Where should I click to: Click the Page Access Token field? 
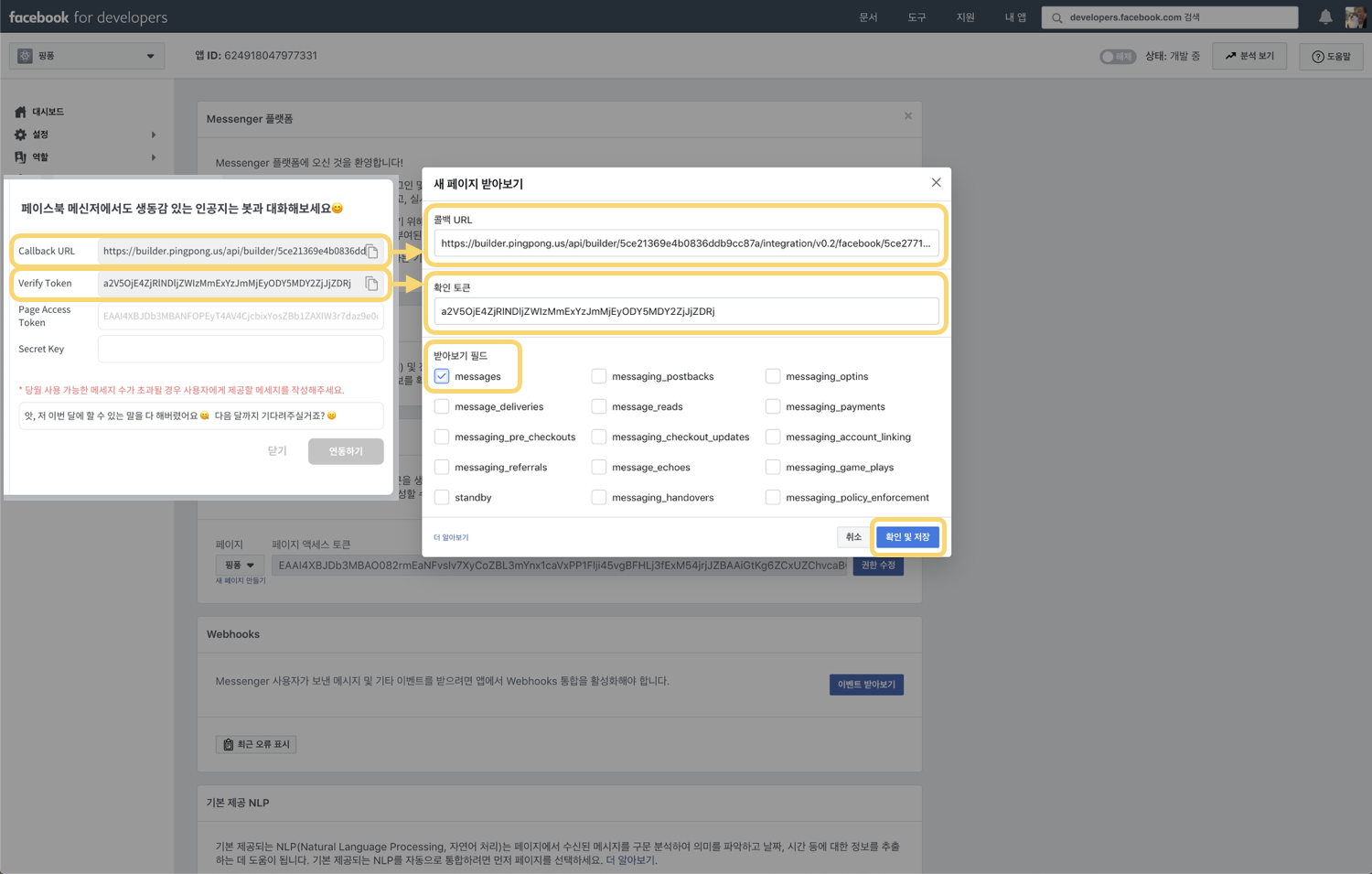(x=241, y=316)
